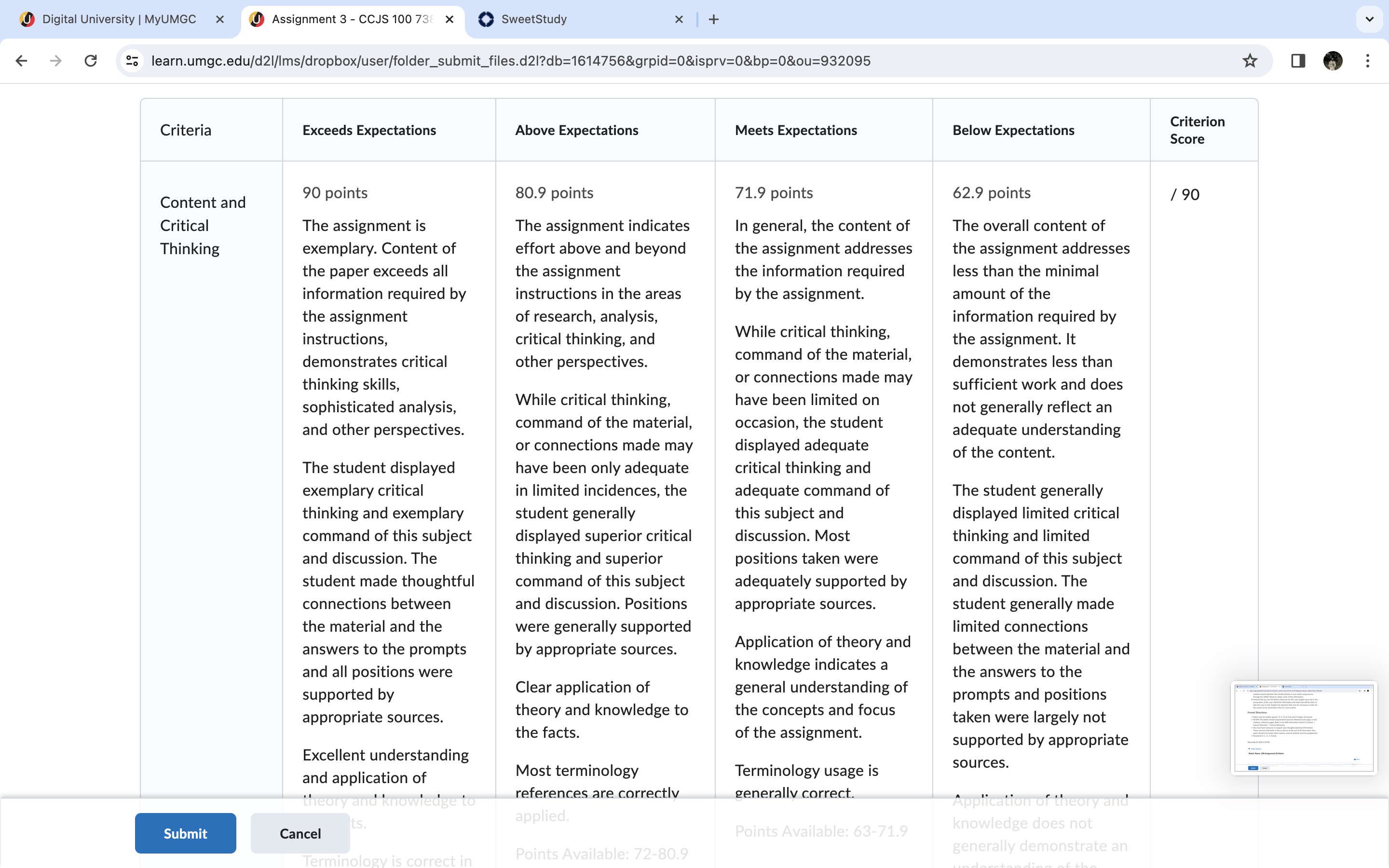
Task: Submit the assignment files
Action: (x=185, y=833)
